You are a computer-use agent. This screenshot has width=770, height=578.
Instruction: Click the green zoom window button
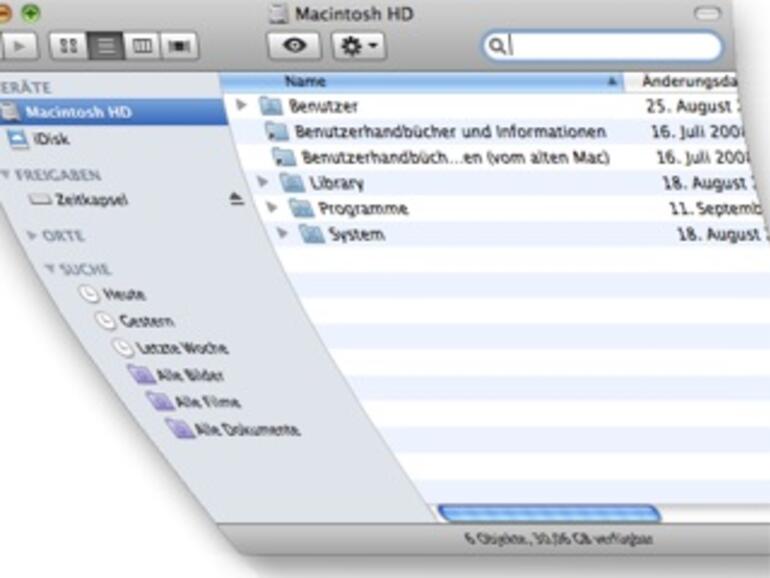[x=30, y=13]
